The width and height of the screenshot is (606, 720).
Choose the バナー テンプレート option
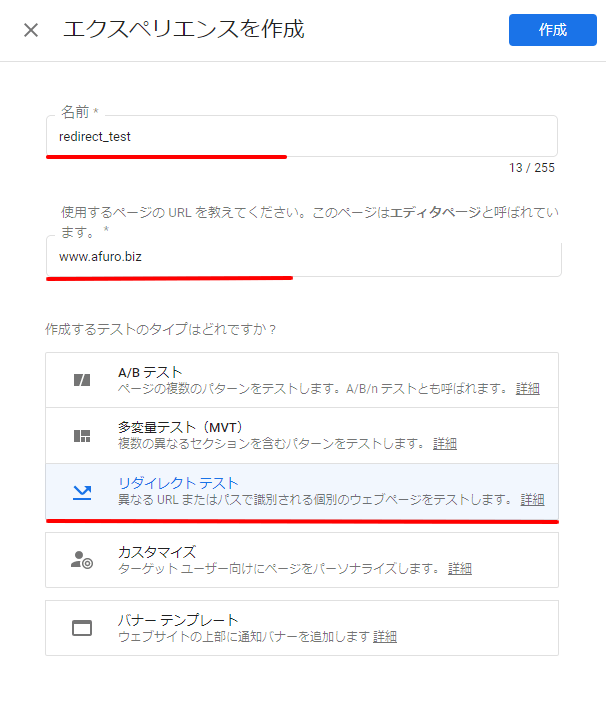[302, 628]
